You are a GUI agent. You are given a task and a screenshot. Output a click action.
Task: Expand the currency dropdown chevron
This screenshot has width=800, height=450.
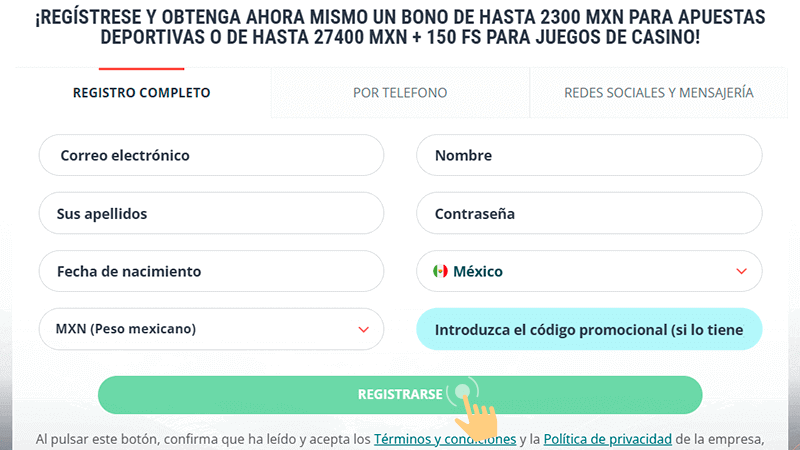363,329
